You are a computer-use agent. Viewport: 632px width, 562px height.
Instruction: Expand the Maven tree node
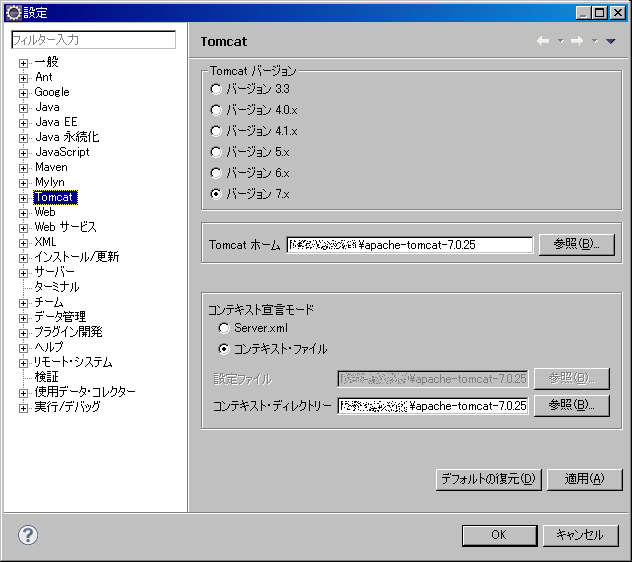pyautogui.click(x=23, y=168)
